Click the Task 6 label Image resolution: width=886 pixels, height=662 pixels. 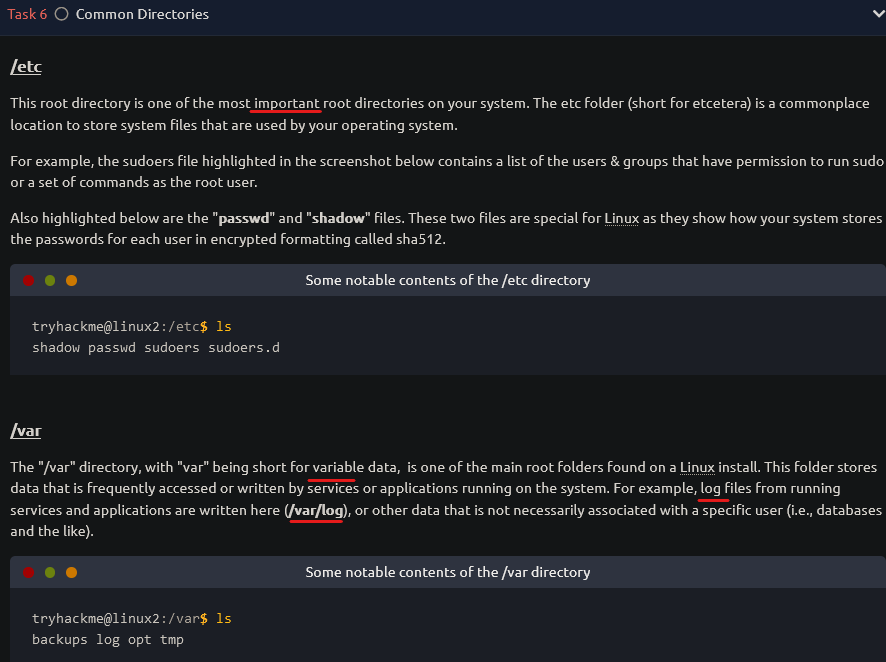[x=27, y=14]
